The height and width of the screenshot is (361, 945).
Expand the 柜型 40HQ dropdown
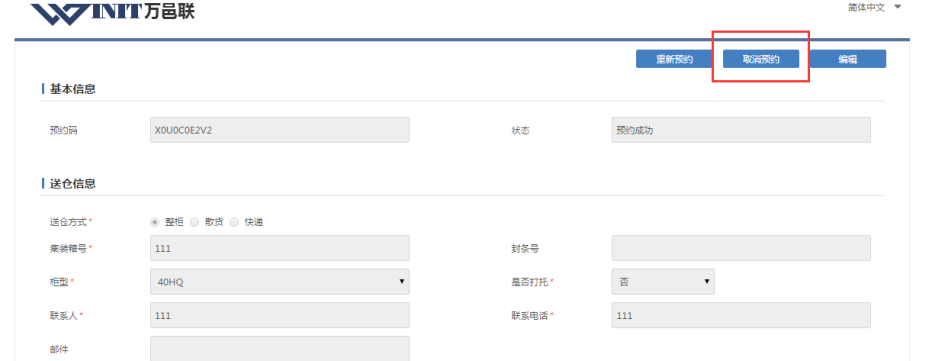(x=280, y=281)
